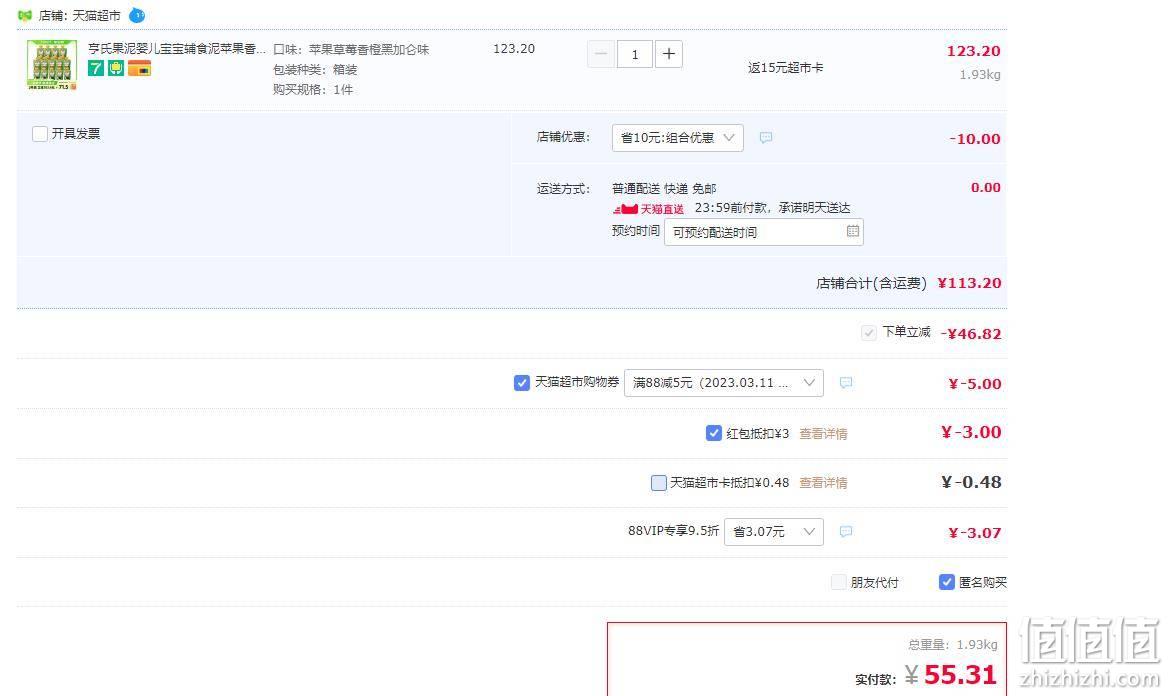
Task: Open the baby fruit puree product thumbnail
Action: tap(51, 65)
